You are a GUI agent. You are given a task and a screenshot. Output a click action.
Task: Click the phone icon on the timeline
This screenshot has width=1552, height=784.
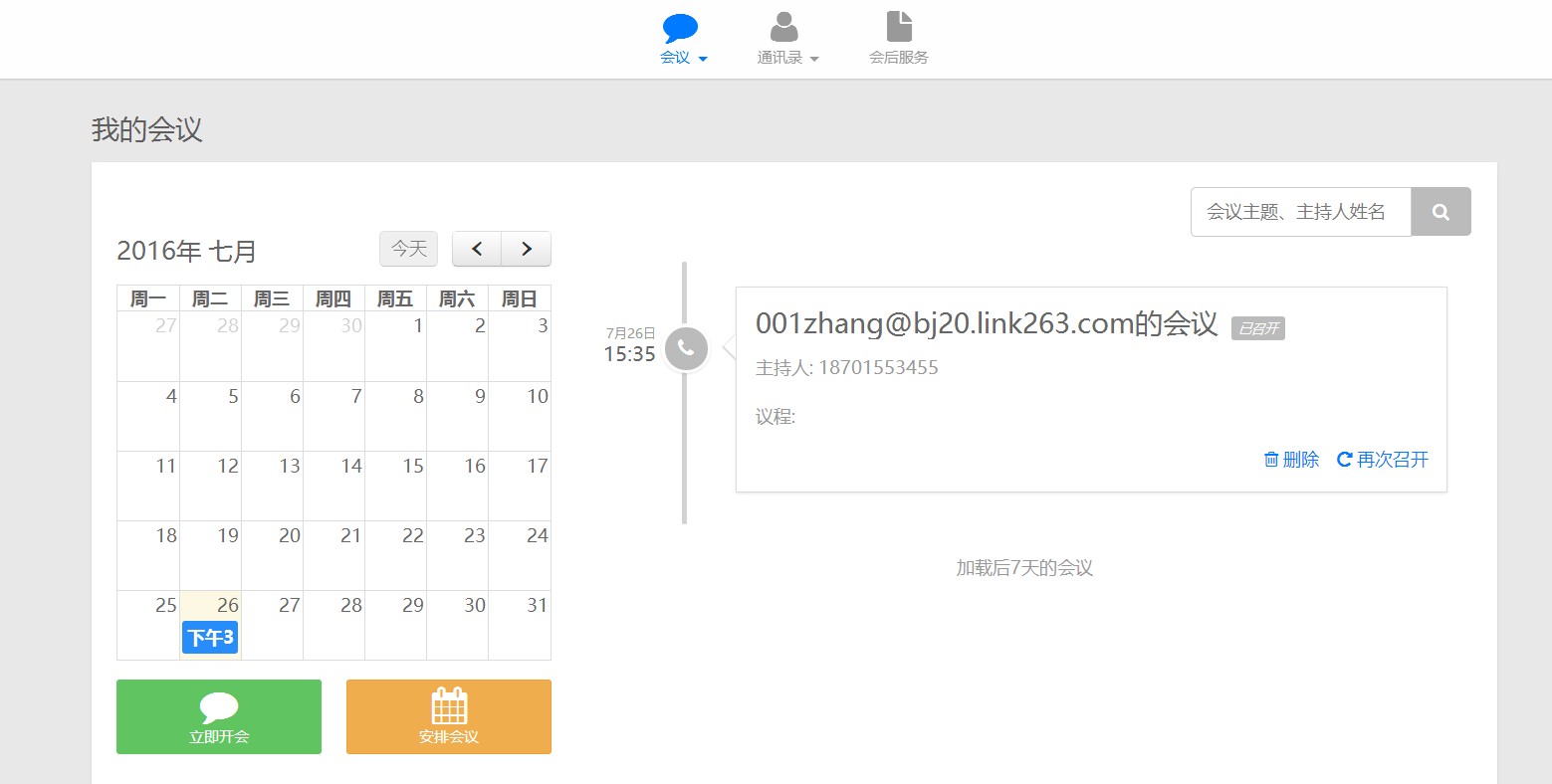point(686,348)
